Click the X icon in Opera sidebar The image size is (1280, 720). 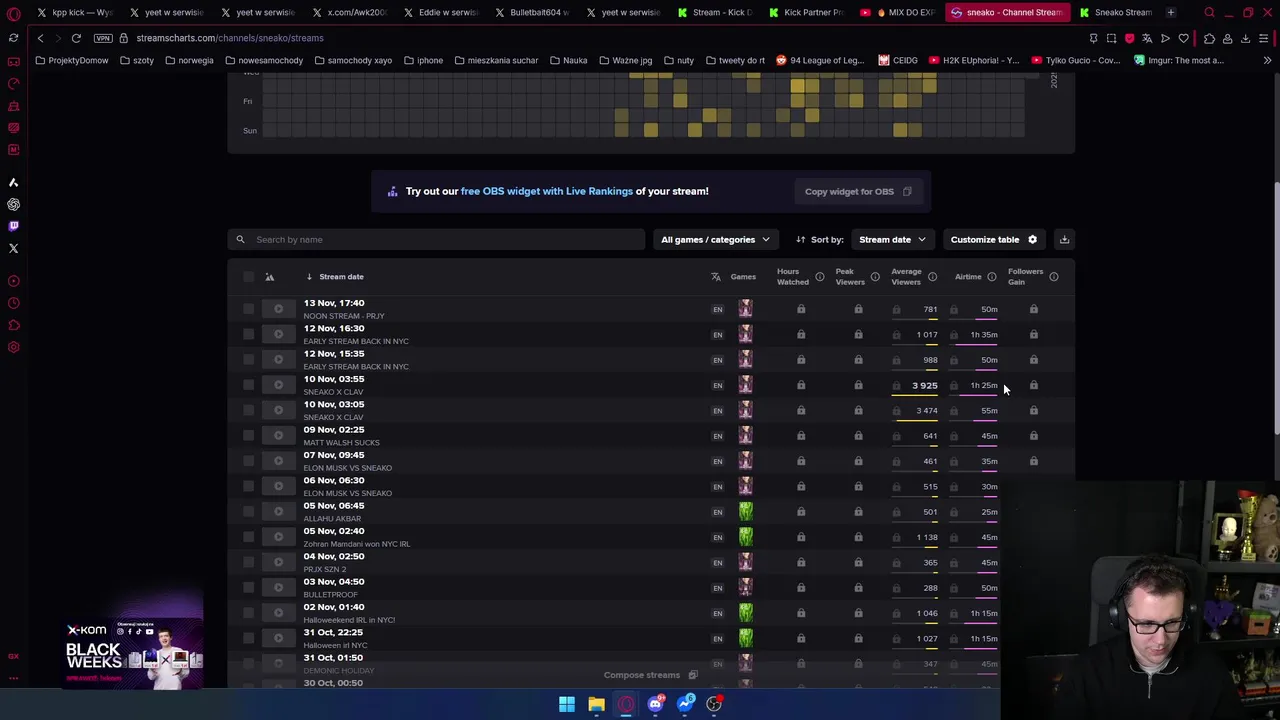click(x=13, y=248)
